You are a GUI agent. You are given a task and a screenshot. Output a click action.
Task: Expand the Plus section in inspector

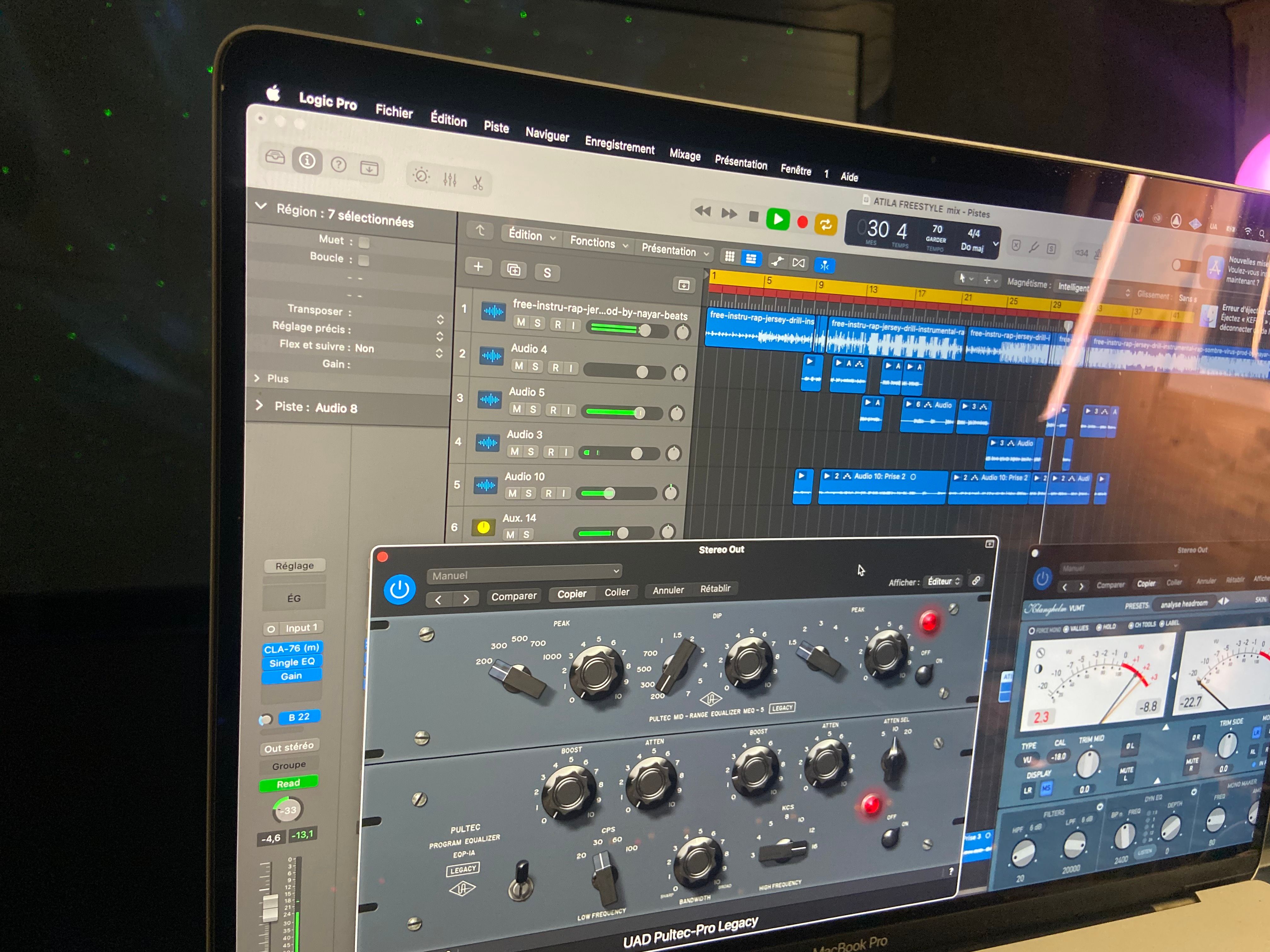click(257, 378)
